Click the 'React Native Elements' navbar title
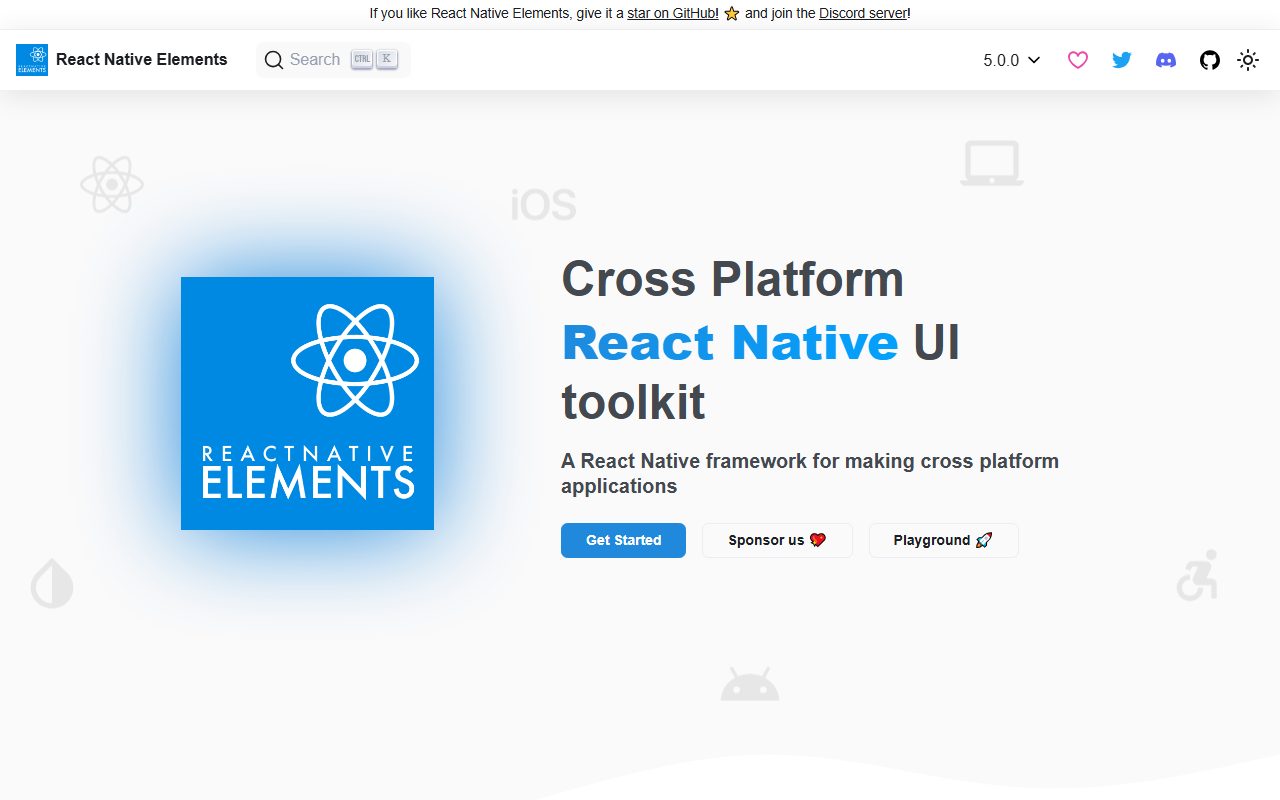 [142, 60]
